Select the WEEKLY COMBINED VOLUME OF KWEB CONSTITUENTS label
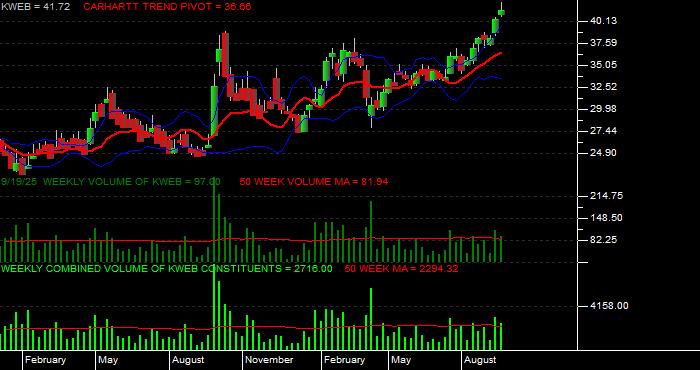The image size is (700, 370). tap(167, 269)
